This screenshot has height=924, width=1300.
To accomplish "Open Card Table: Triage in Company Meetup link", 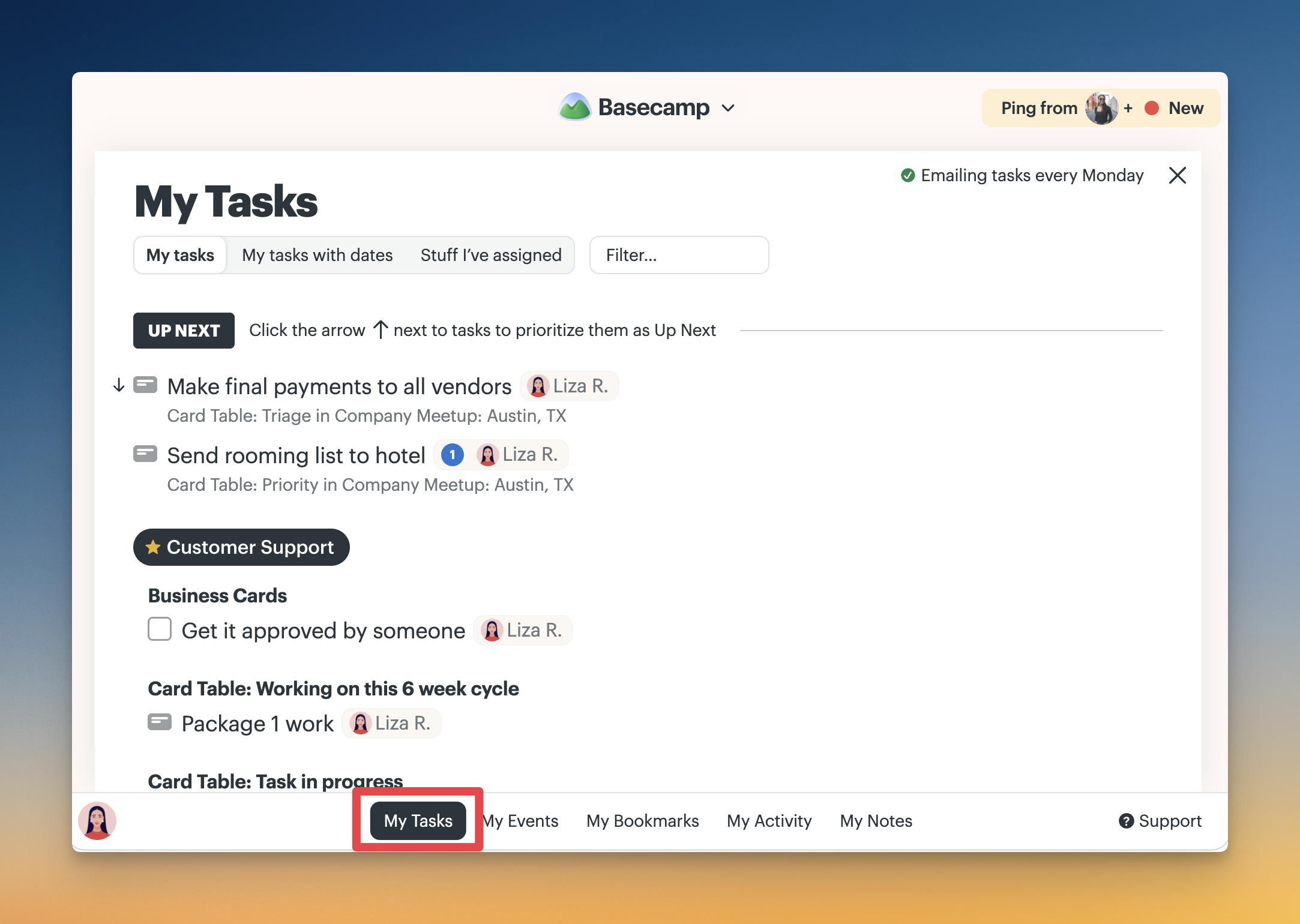I will (367, 416).
